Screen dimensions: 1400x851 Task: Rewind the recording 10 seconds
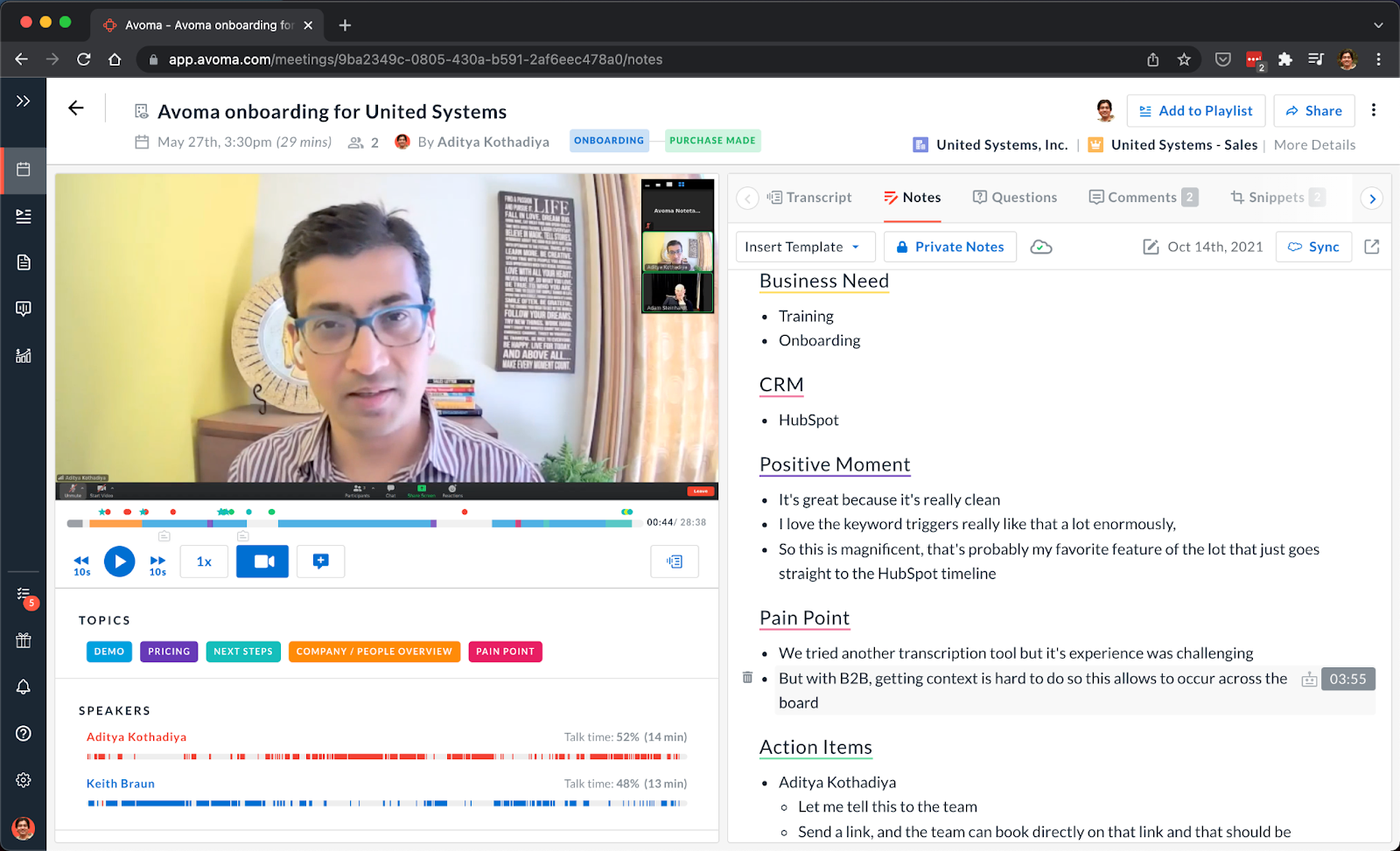tap(81, 565)
